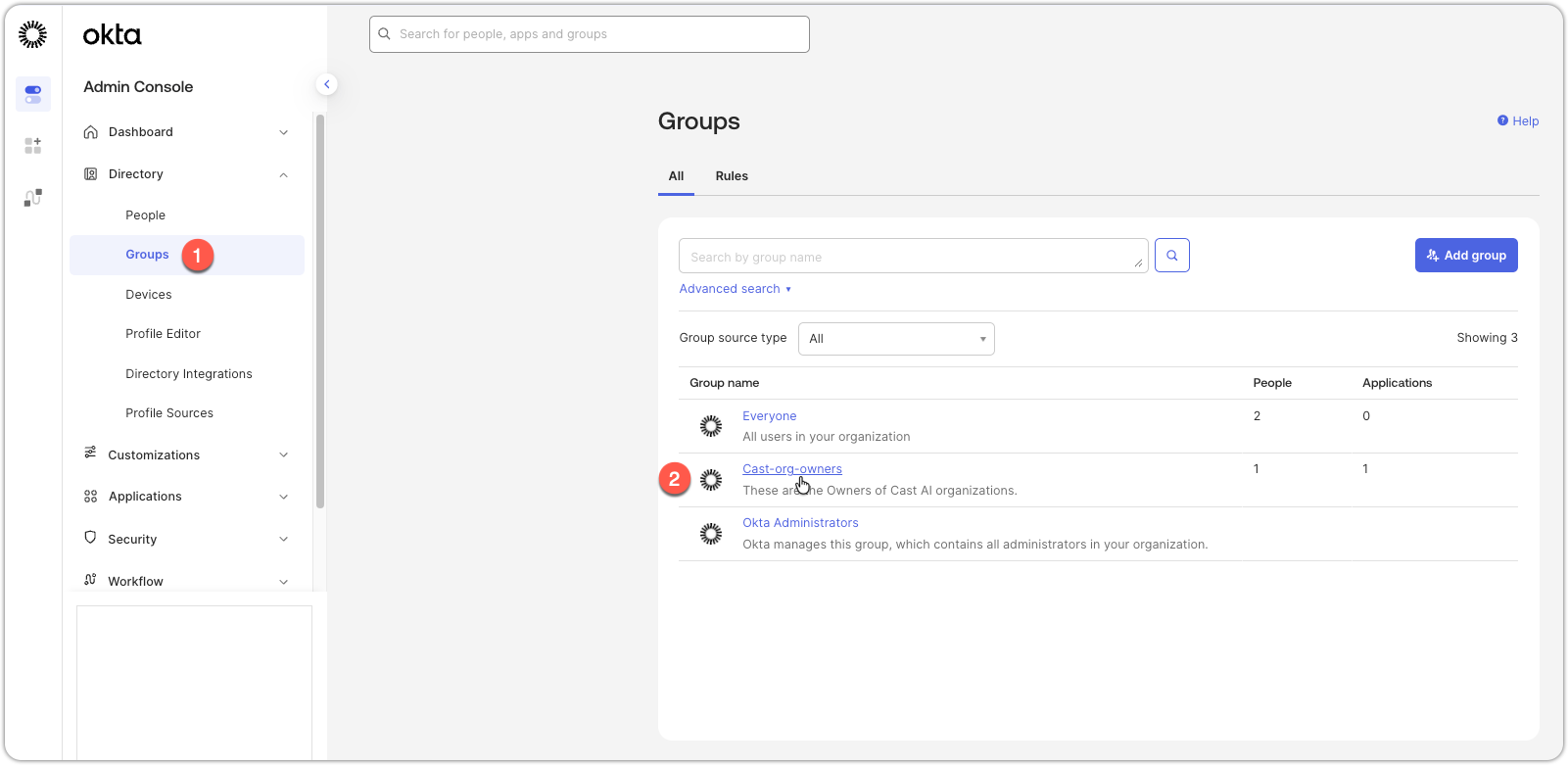Click 'All users in your organization' description

tap(826, 437)
